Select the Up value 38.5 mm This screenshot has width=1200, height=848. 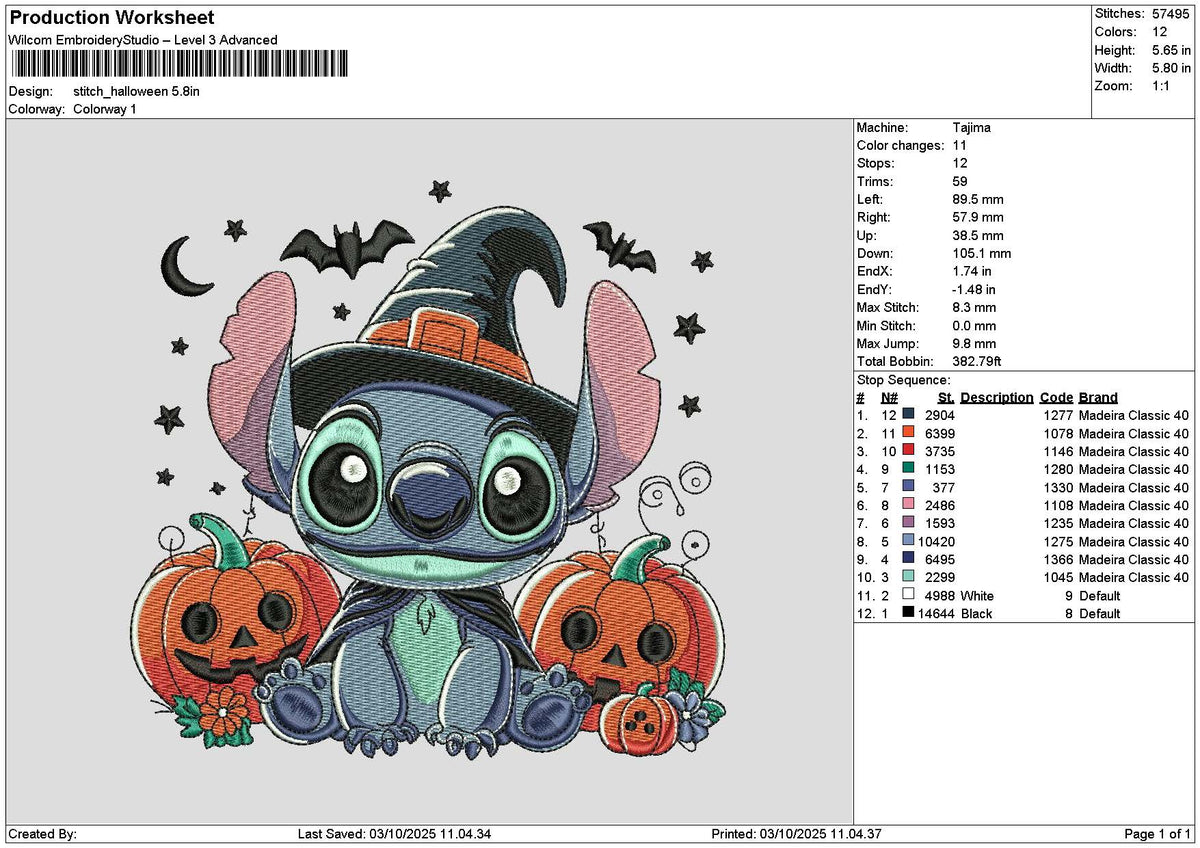[978, 236]
